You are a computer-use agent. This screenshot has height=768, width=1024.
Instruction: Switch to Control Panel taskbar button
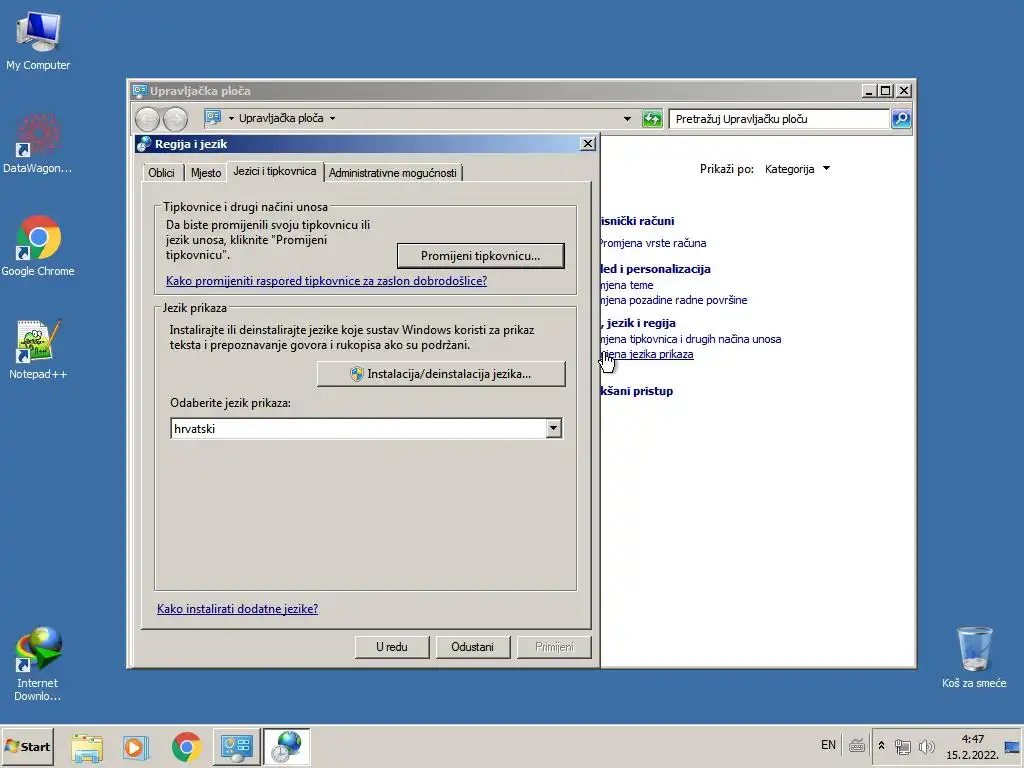pyautogui.click(x=236, y=747)
